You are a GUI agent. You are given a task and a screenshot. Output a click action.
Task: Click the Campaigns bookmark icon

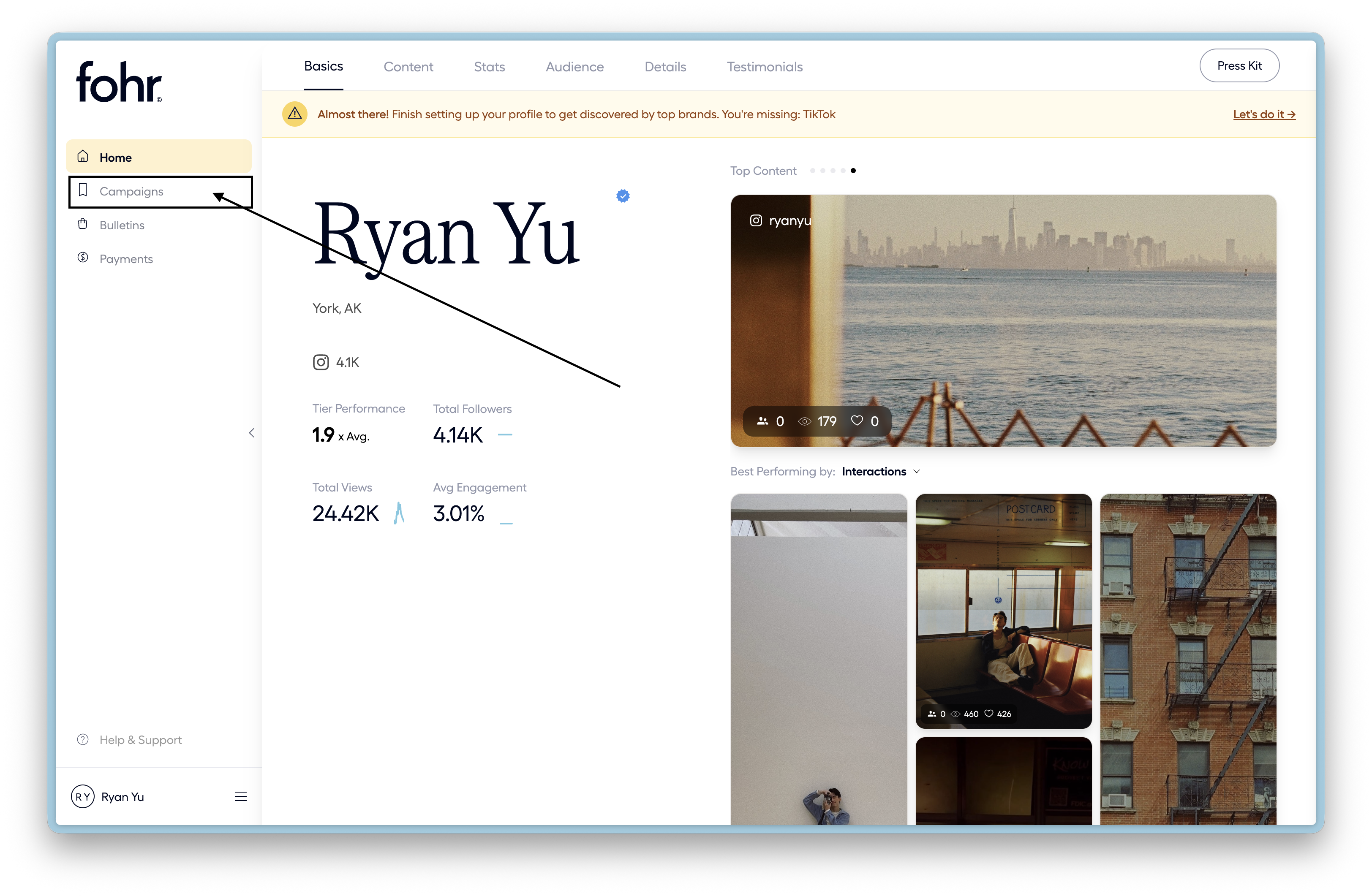[83, 190]
